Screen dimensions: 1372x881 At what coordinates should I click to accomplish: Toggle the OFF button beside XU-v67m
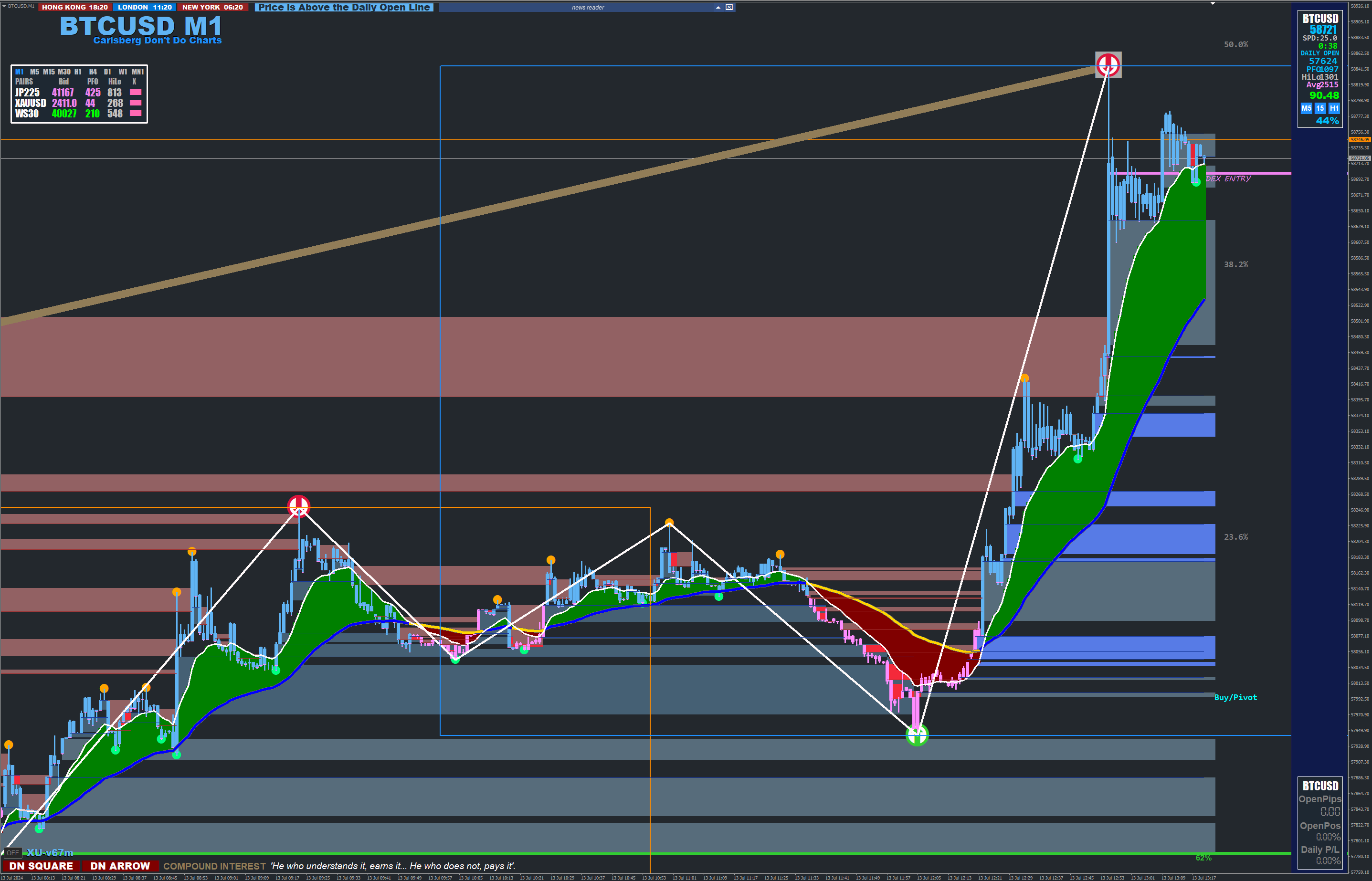tap(12, 853)
